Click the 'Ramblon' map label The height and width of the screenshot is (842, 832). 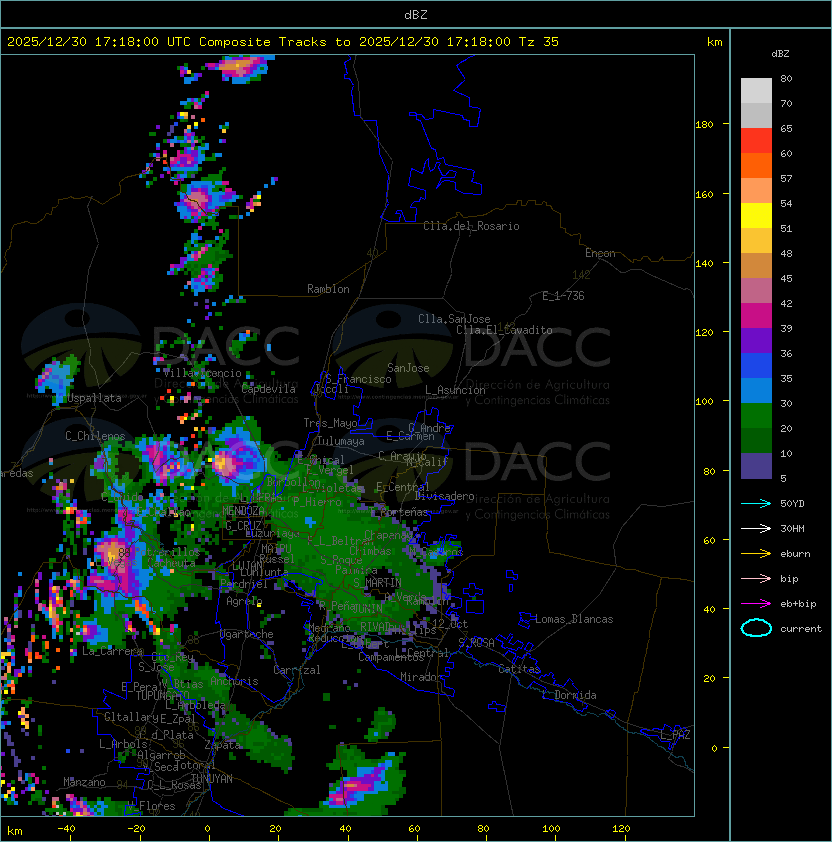[x=328, y=289]
